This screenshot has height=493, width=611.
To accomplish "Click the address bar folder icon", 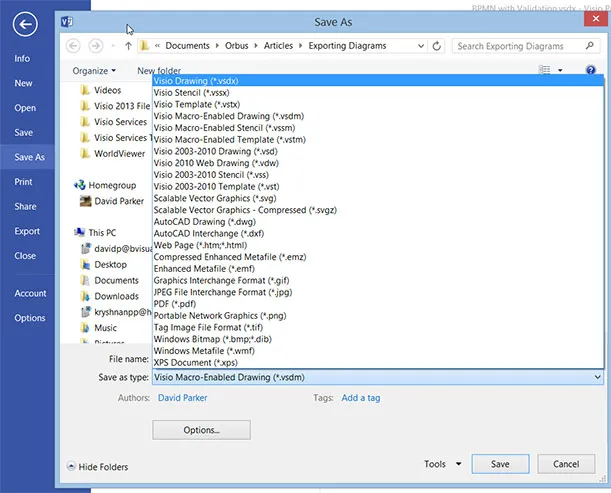I will pyautogui.click(x=145, y=46).
